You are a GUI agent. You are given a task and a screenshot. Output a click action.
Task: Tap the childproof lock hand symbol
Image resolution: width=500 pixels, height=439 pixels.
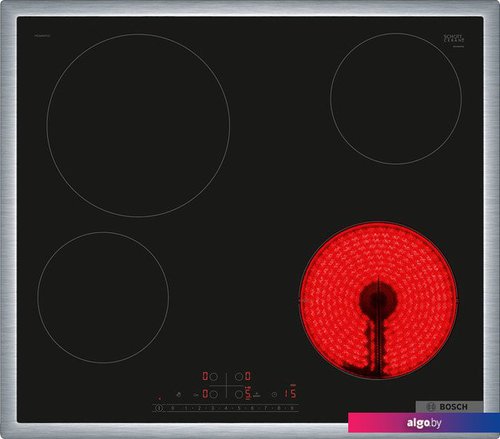click(179, 395)
